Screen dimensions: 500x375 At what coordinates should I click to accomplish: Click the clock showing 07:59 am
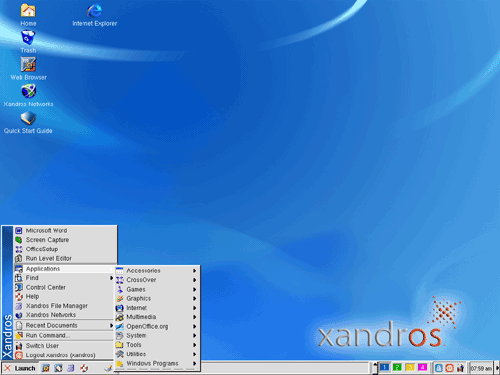pyautogui.click(x=481, y=368)
